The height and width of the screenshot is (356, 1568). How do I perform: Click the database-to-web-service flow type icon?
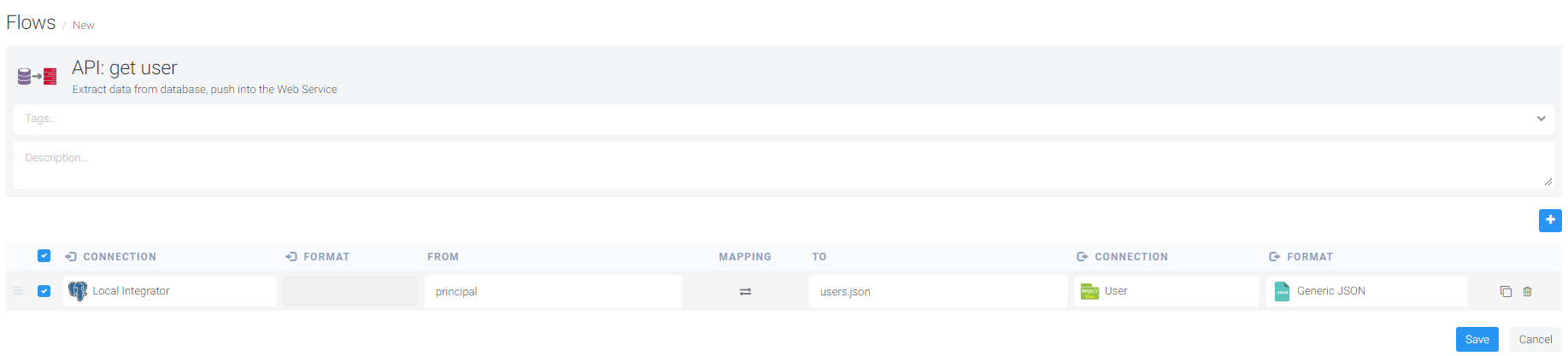coord(38,77)
